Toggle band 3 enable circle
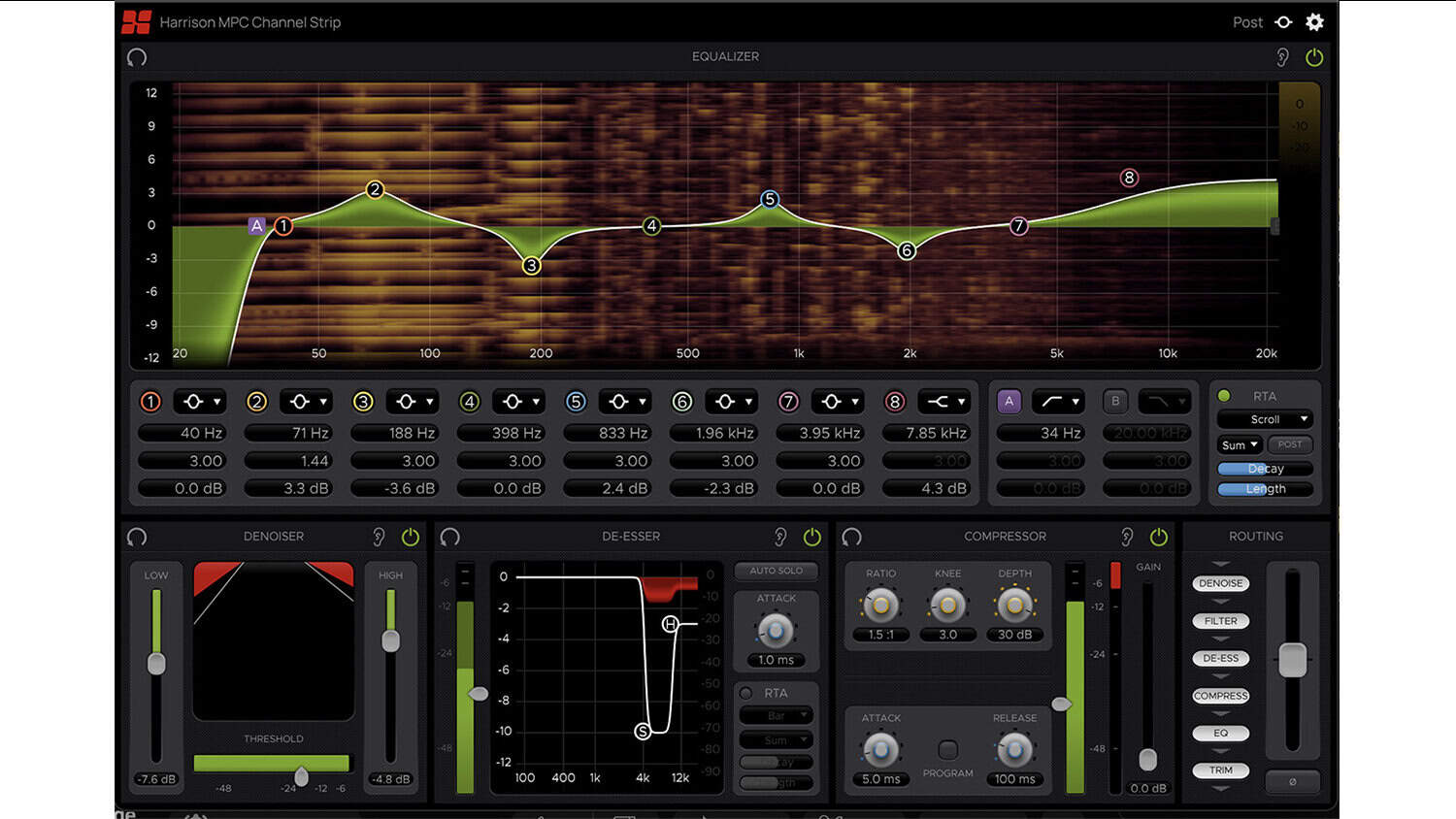This screenshot has width=1456, height=819. pos(363,402)
